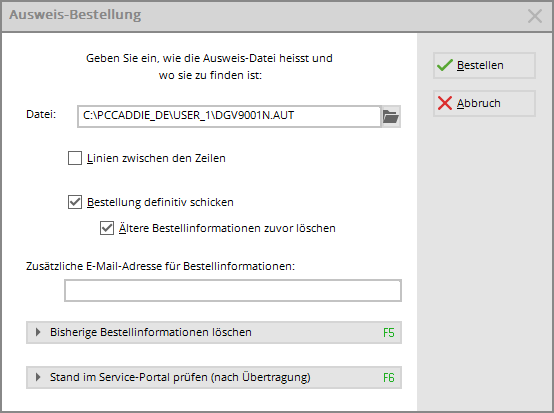Click the 'Linien zwischen den Zeilen' label text

coord(156,158)
